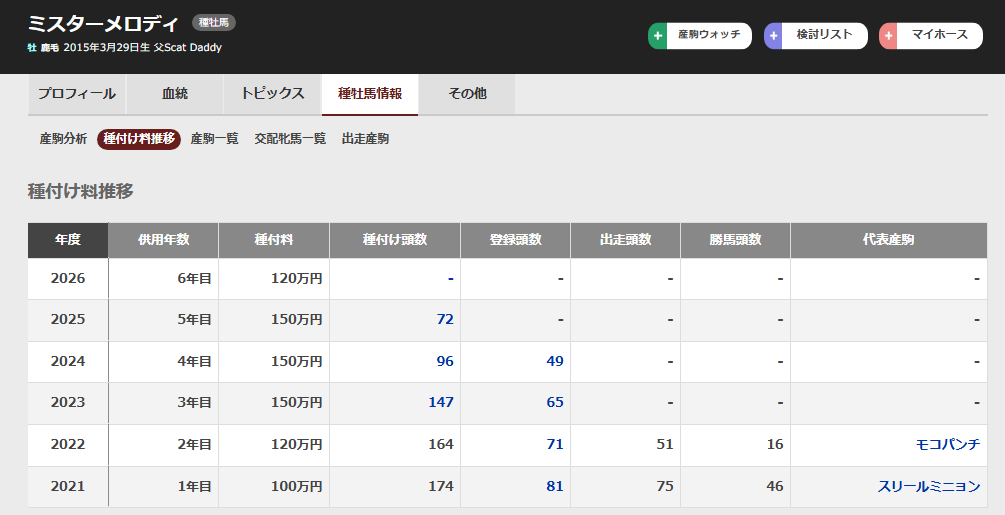
Task: Click the 2025 year cell
Action: tap(68, 320)
